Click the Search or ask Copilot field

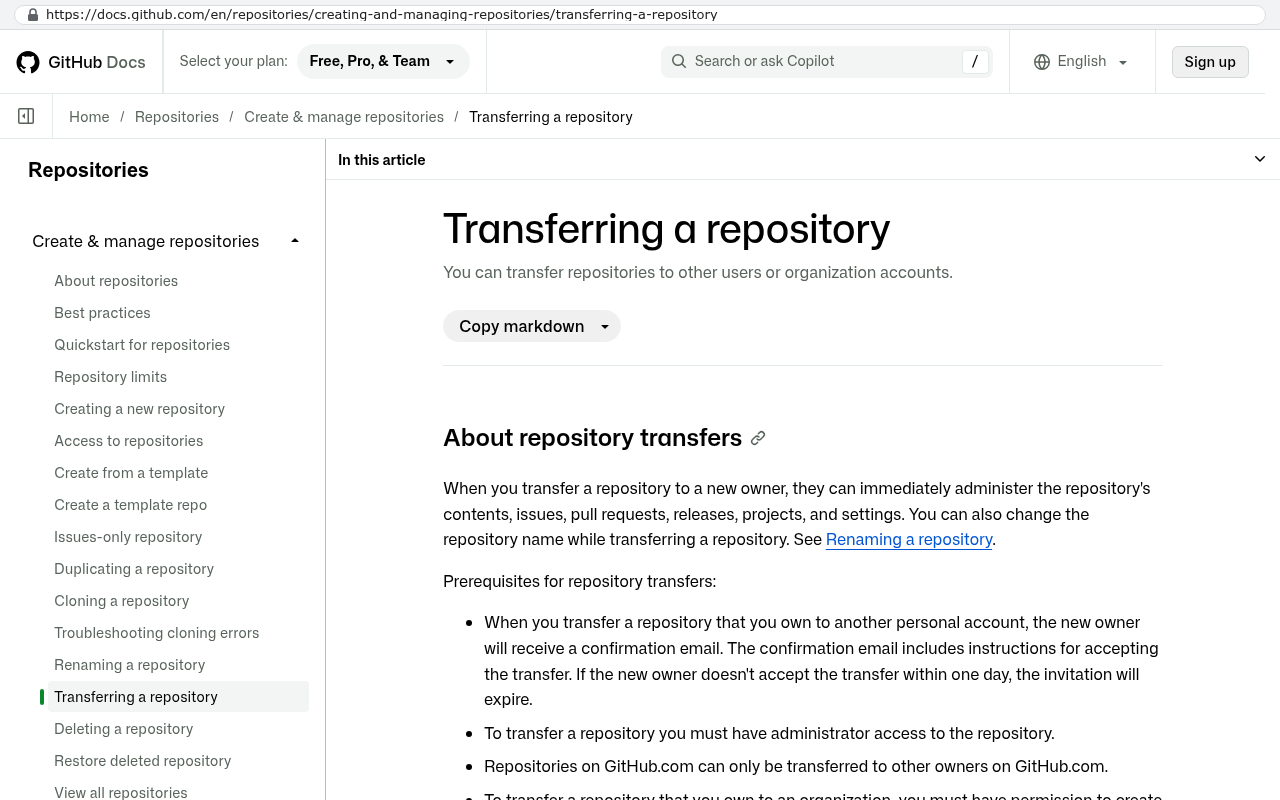(827, 61)
